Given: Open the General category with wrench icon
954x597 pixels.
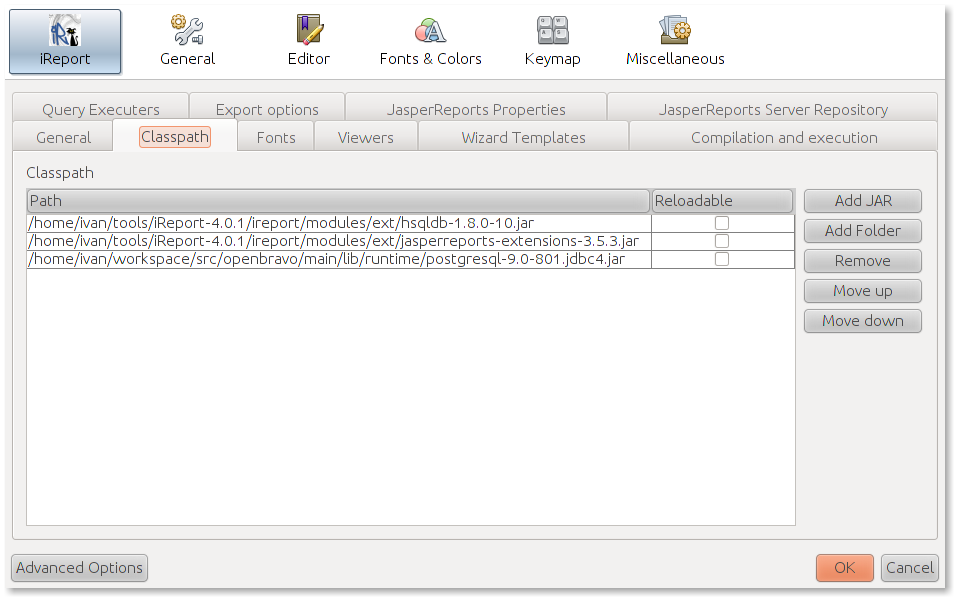Looking at the screenshot, I should click(x=187, y=42).
